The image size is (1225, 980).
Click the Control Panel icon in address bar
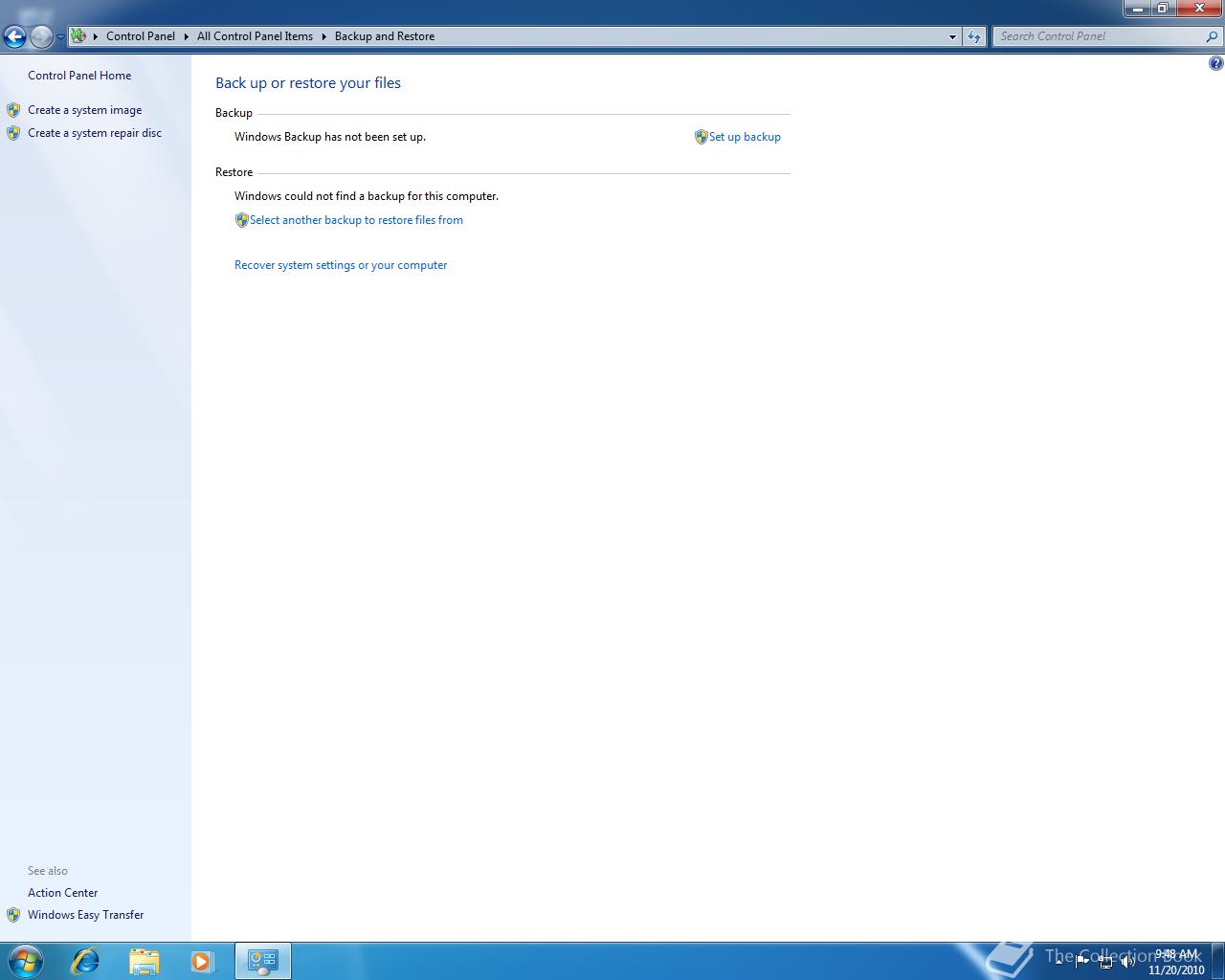click(78, 36)
